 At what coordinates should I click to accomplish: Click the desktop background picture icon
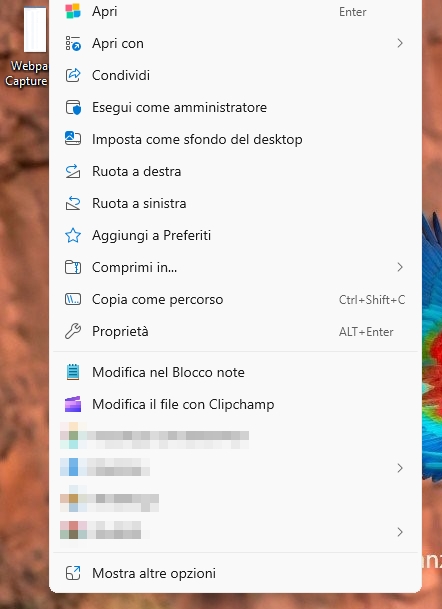tap(73, 139)
